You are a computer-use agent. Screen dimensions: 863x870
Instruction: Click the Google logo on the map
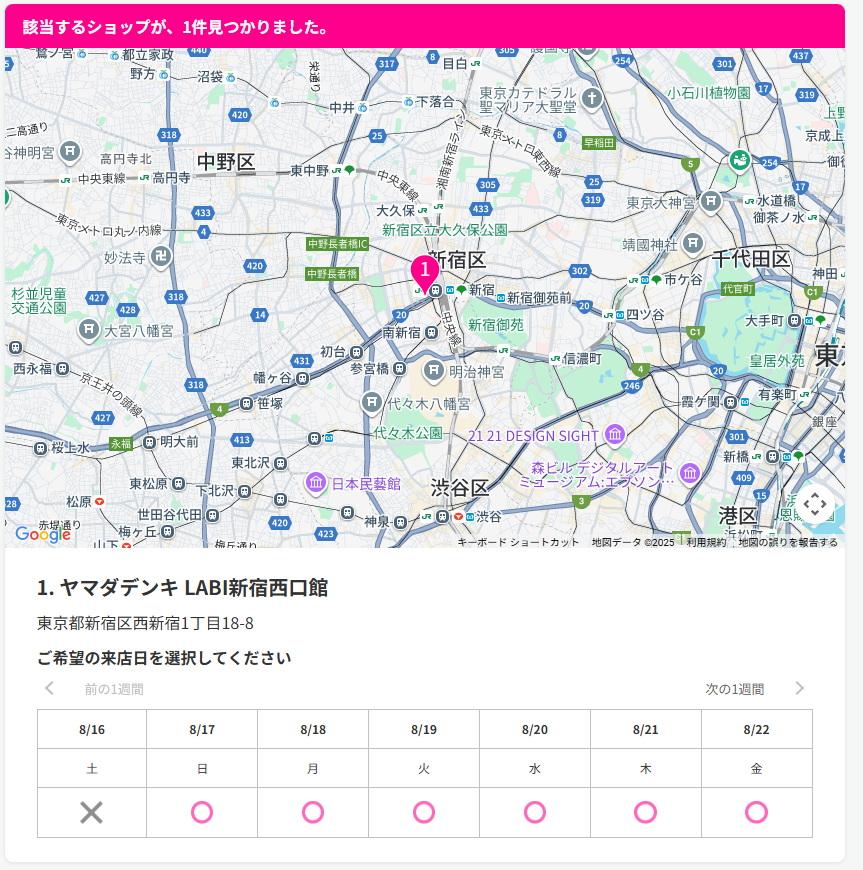[x=42, y=533]
